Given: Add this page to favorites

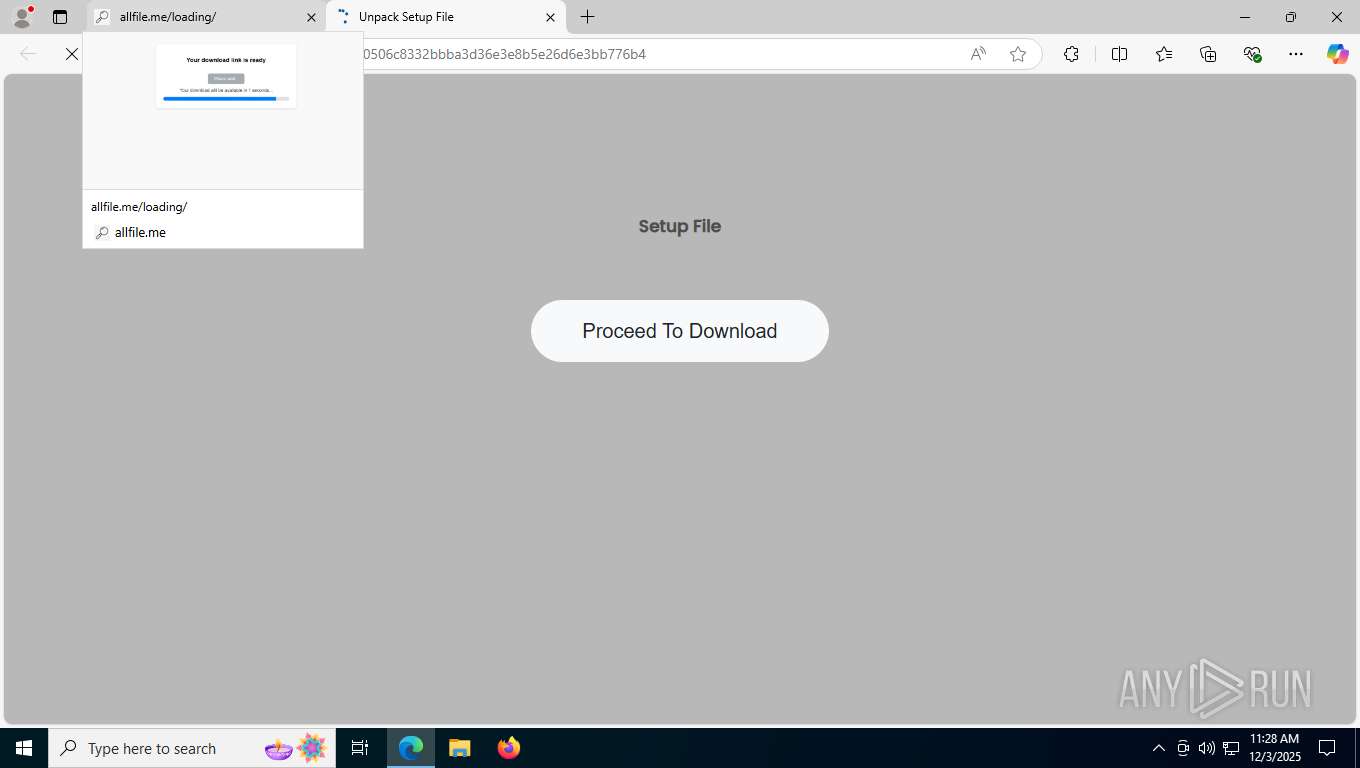Looking at the screenshot, I should (1018, 54).
